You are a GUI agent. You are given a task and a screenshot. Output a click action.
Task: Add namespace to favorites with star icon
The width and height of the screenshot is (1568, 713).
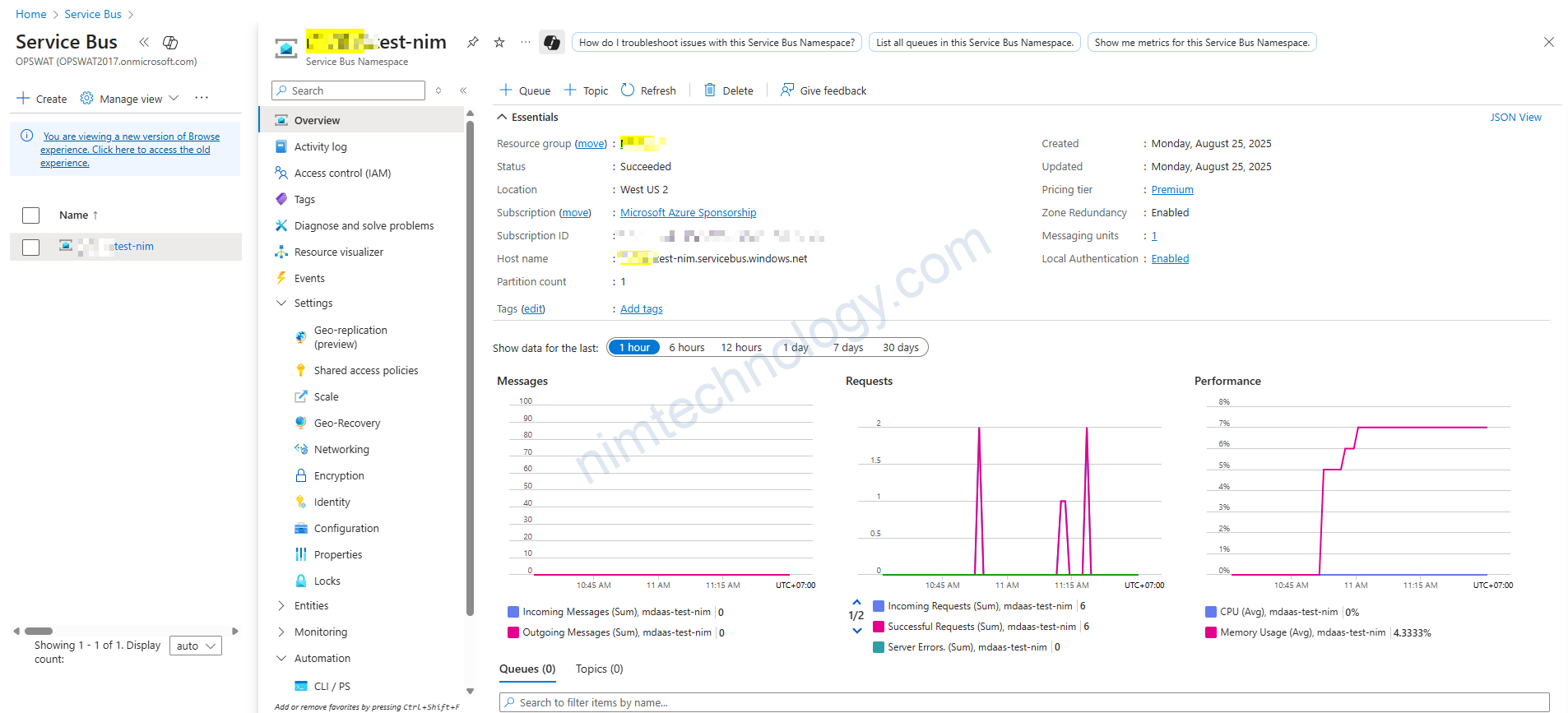coord(499,42)
